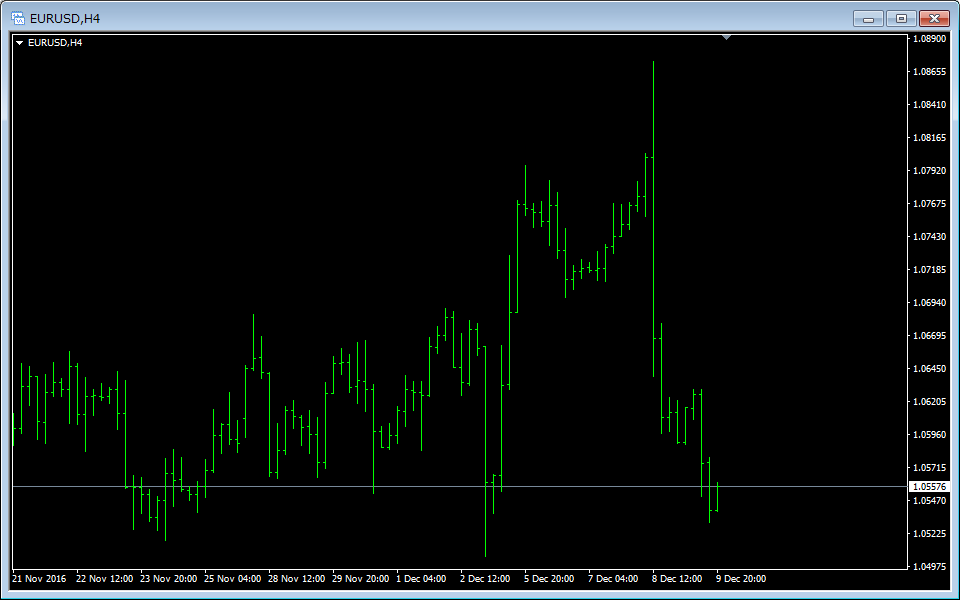Click the price scale value 1.07675
960x600 pixels.
(x=929, y=204)
